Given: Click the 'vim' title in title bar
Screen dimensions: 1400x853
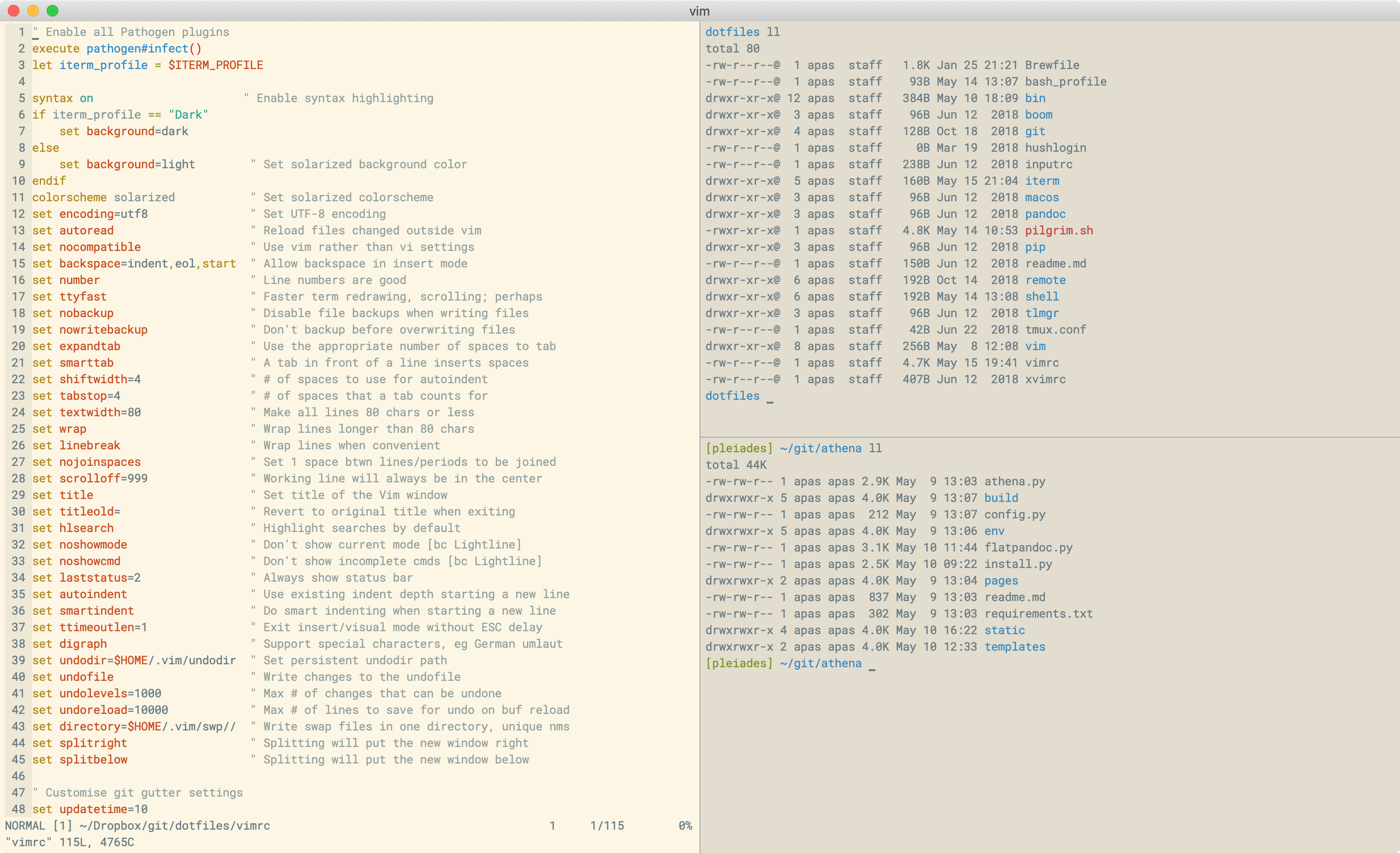Looking at the screenshot, I should coord(700,11).
